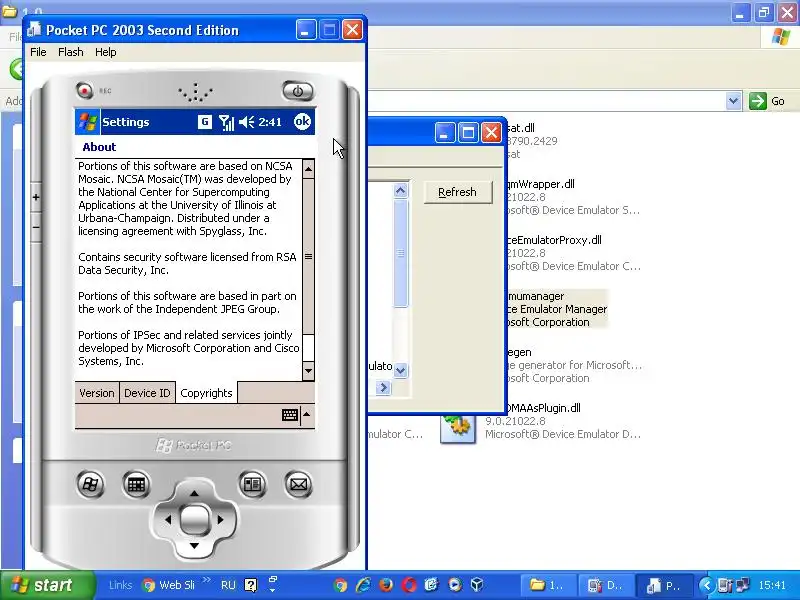Open the emulator Help menu
The image size is (800, 600).
(106, 52)
